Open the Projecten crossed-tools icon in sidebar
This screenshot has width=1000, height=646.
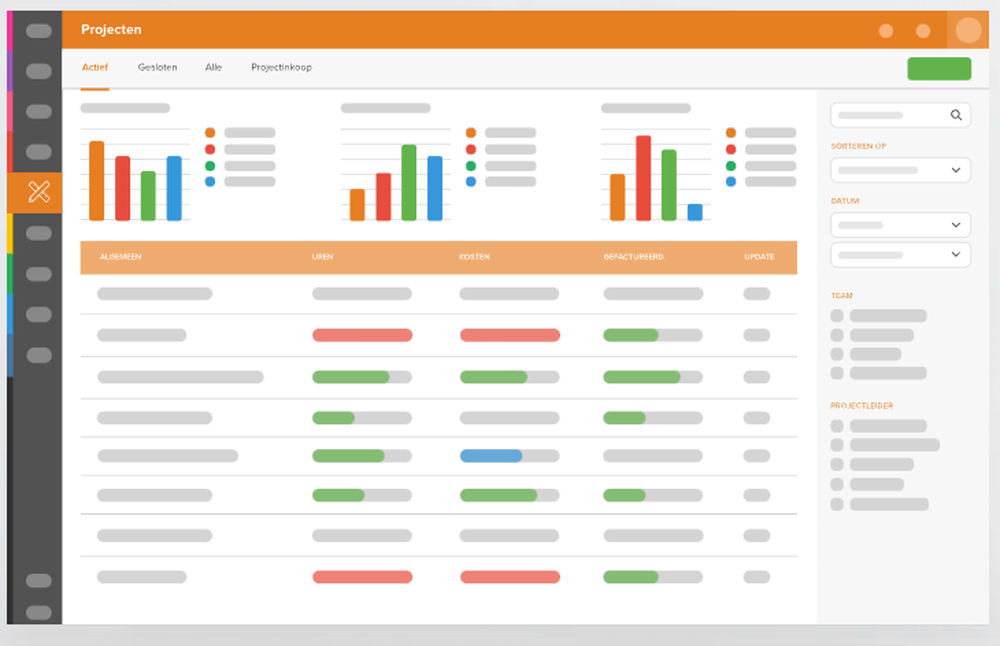[x=38, y=192]
